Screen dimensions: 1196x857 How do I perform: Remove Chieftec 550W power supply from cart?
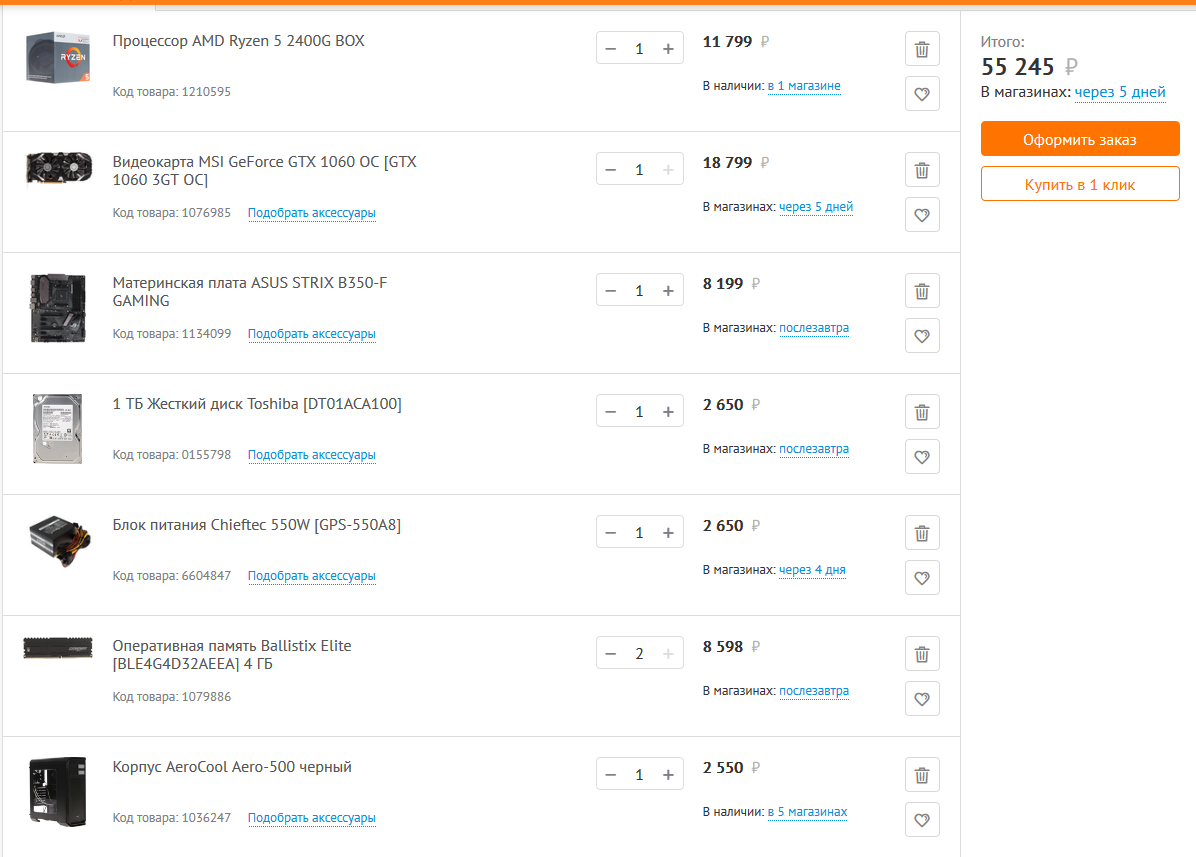click(921, 533)
